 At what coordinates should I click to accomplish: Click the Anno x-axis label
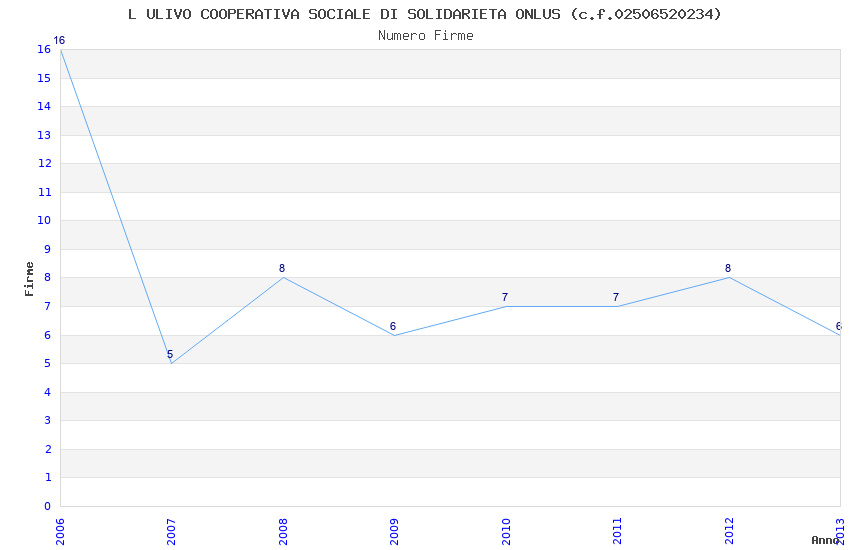825,540
